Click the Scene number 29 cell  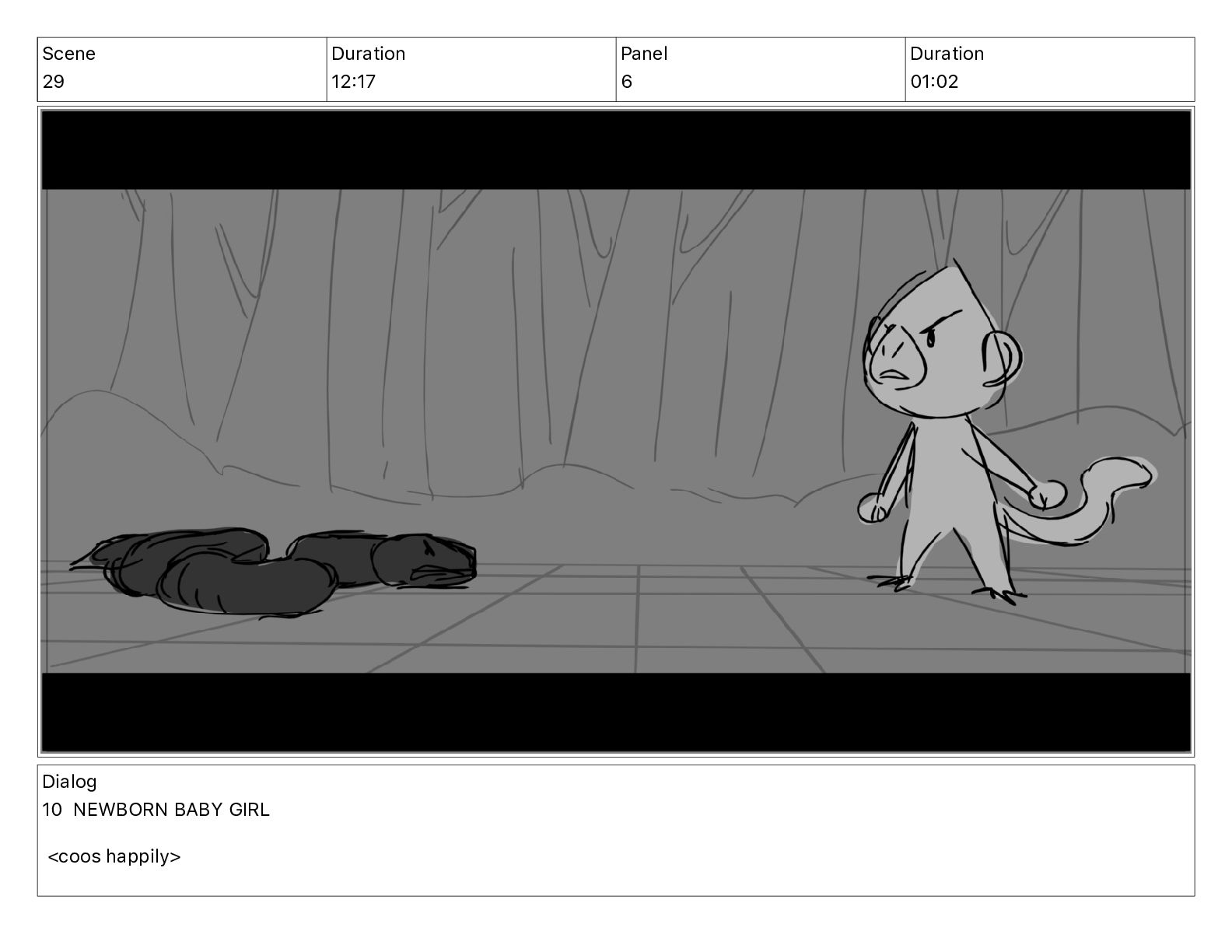pyautogui.click(x=182, y=69)
